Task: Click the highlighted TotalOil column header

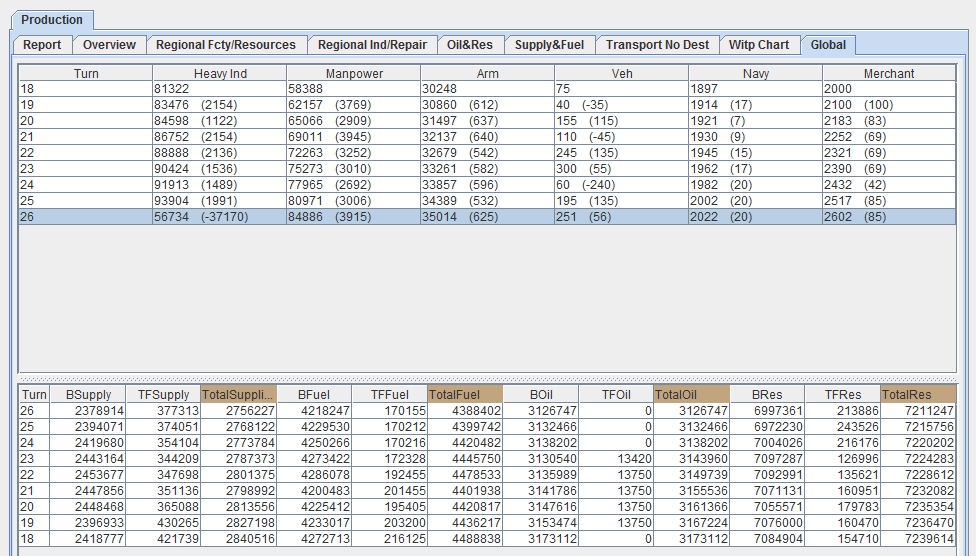Action: tap(692, 394)
